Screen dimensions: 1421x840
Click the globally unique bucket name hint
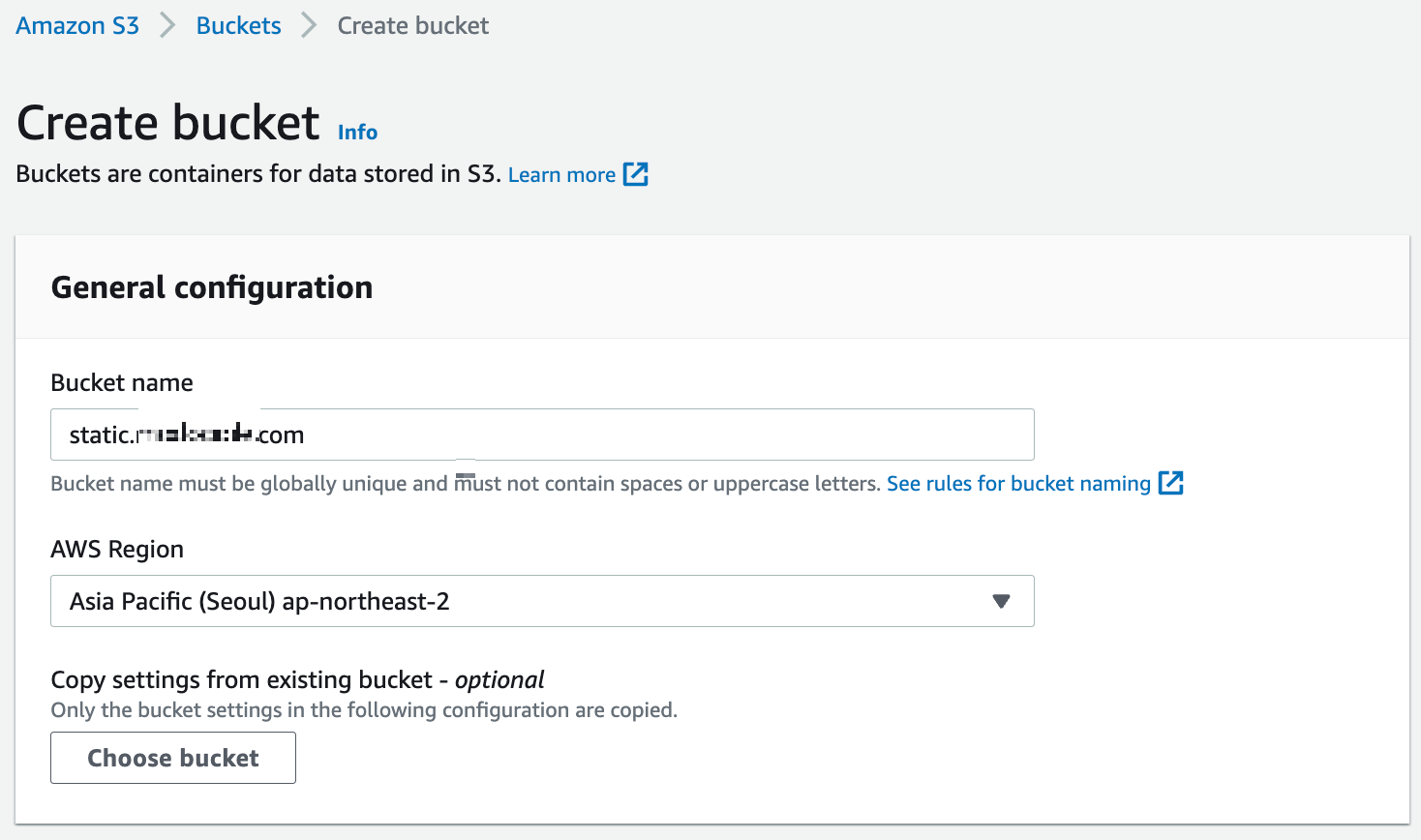(x=465, y=484)
